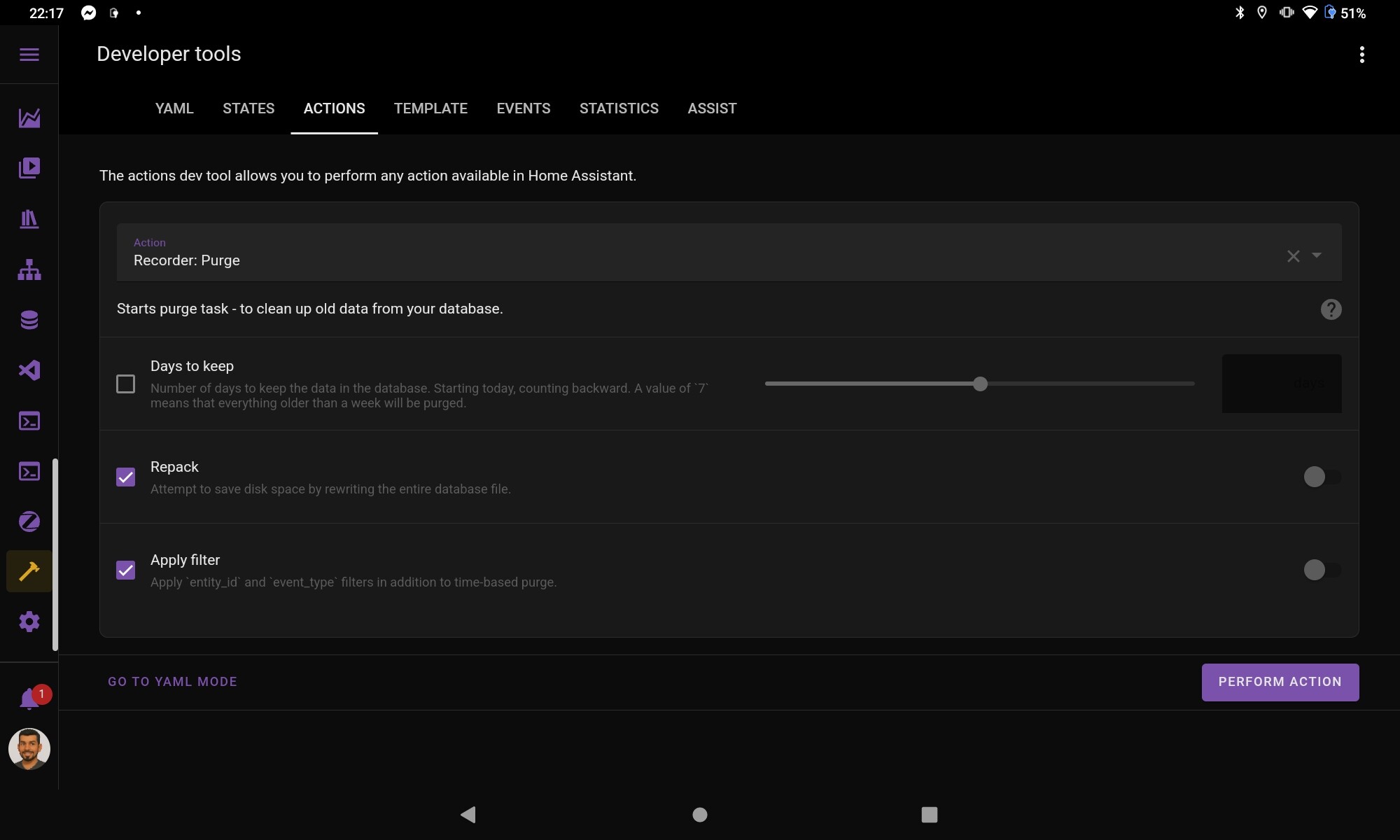Open the hamburger sidebar menu
This screenshot has height=840, width=1400.
[29, 55]
